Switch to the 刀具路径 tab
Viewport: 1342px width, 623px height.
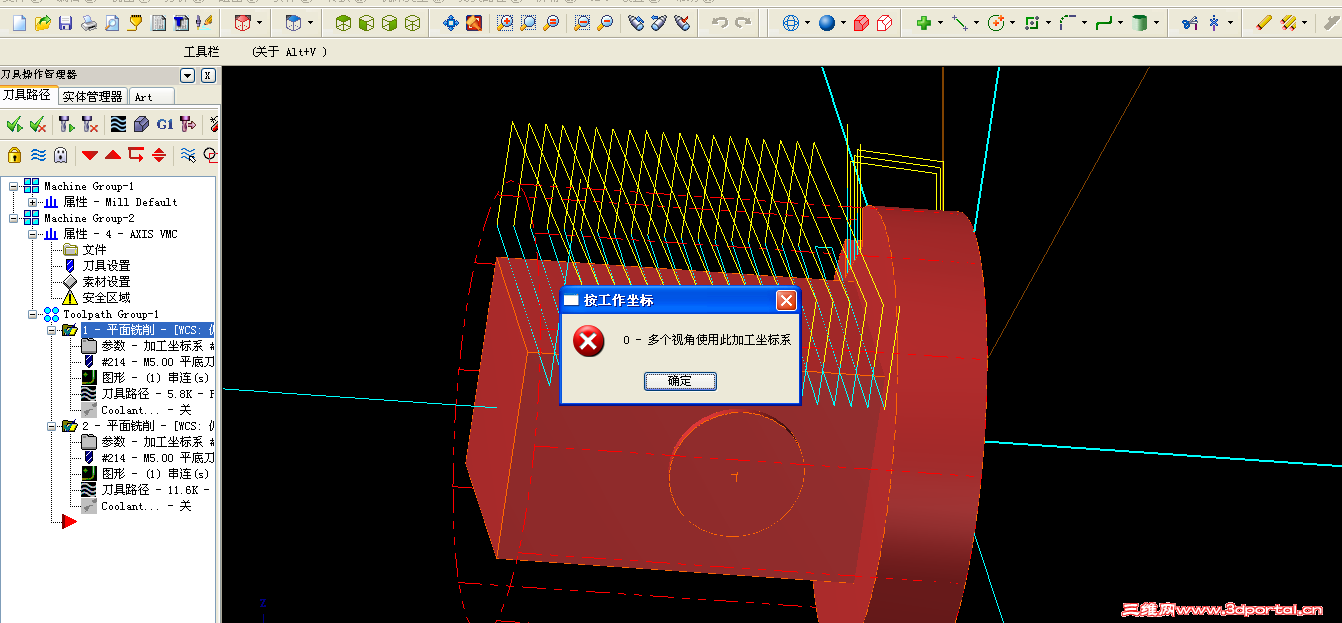click(27, 95)
